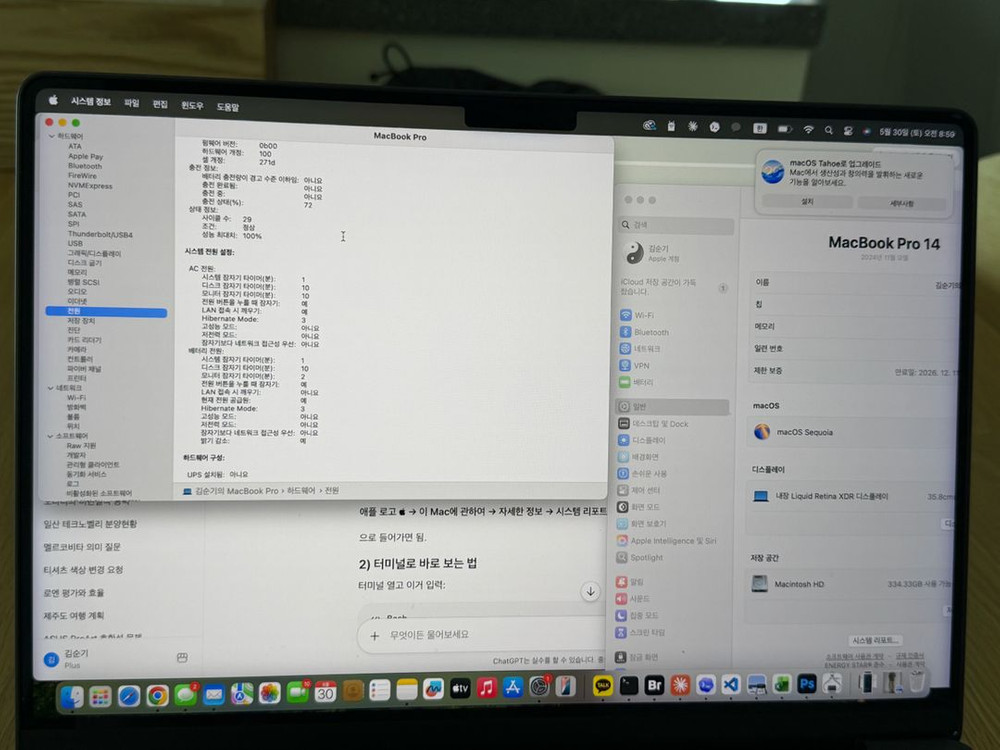Open the 도움말 menu
The image size is (1000, 750).
[228, 107]
